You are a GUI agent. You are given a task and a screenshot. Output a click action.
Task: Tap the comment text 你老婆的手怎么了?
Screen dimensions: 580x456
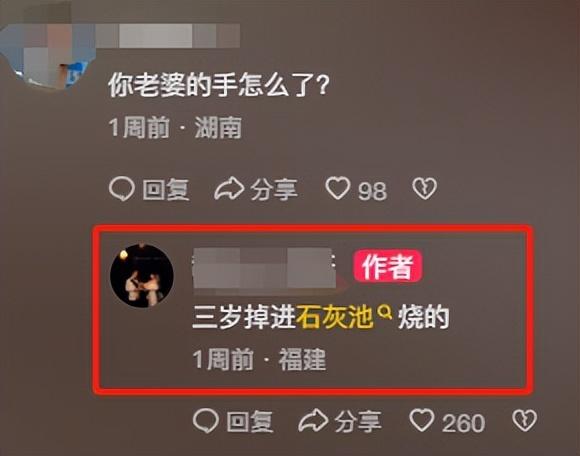click(x=219, y=85)
